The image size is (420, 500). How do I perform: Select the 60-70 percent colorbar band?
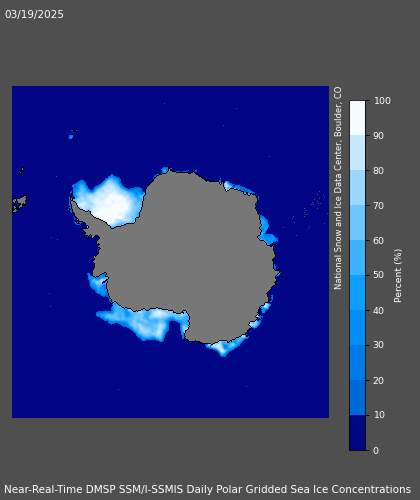[x=357, y=222]
